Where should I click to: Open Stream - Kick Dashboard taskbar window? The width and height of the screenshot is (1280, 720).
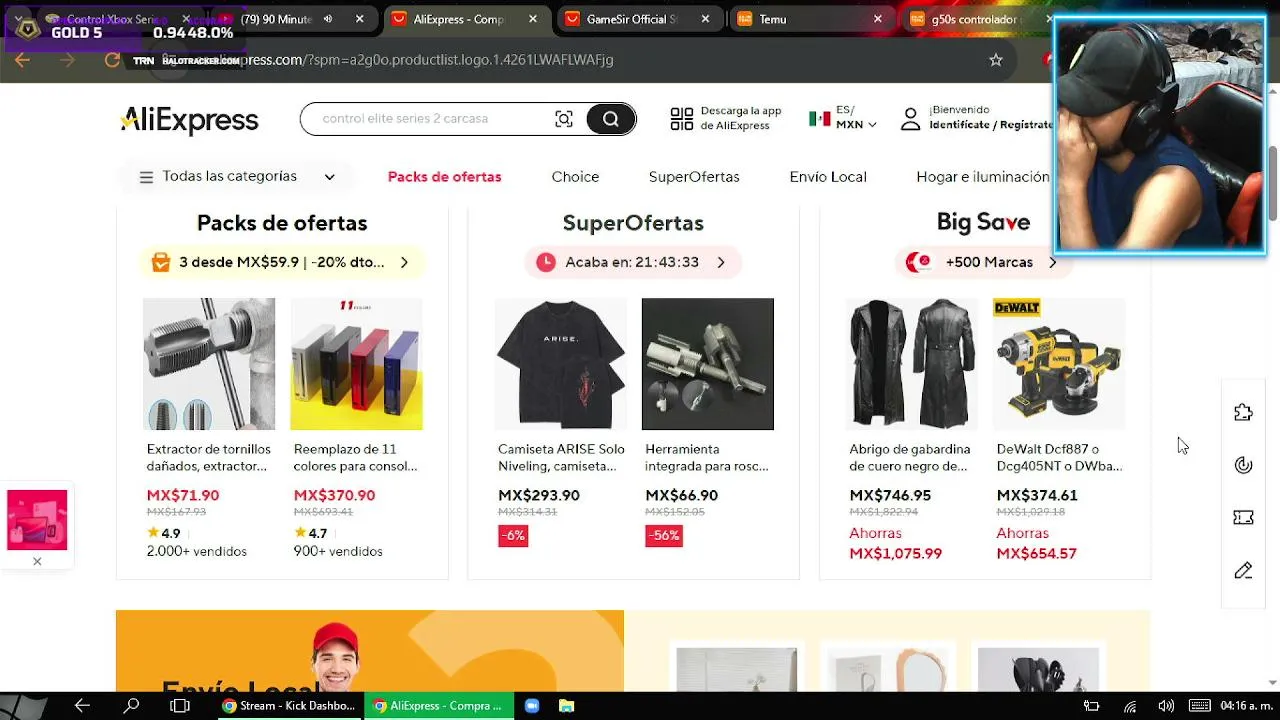(x=288, y=706)
